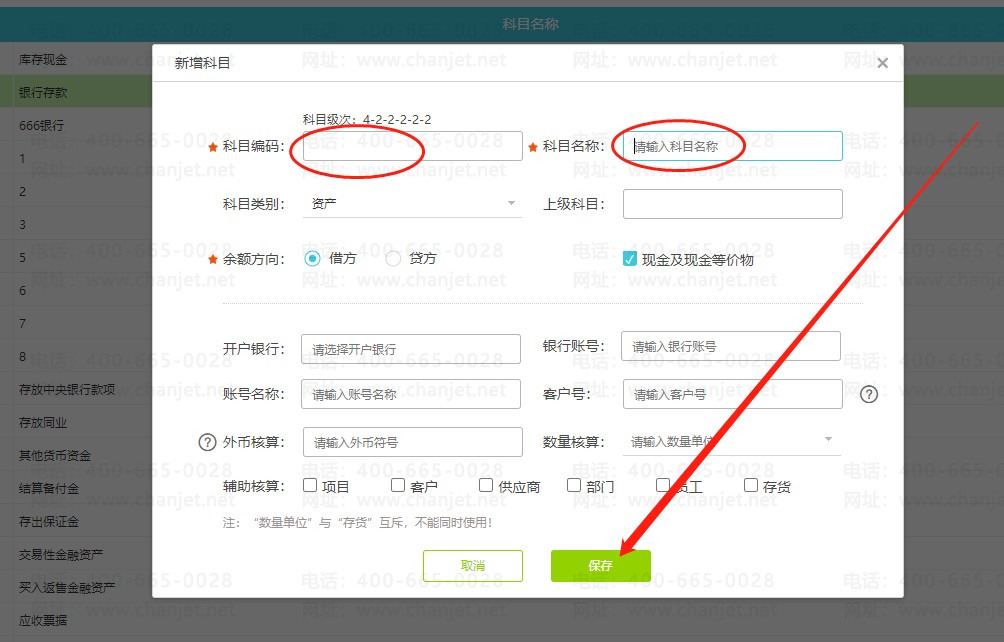Click 科目名称 column header in background
Image resolution: width=1004 pixels, height=642 pixels.
[x=530, y=24]
